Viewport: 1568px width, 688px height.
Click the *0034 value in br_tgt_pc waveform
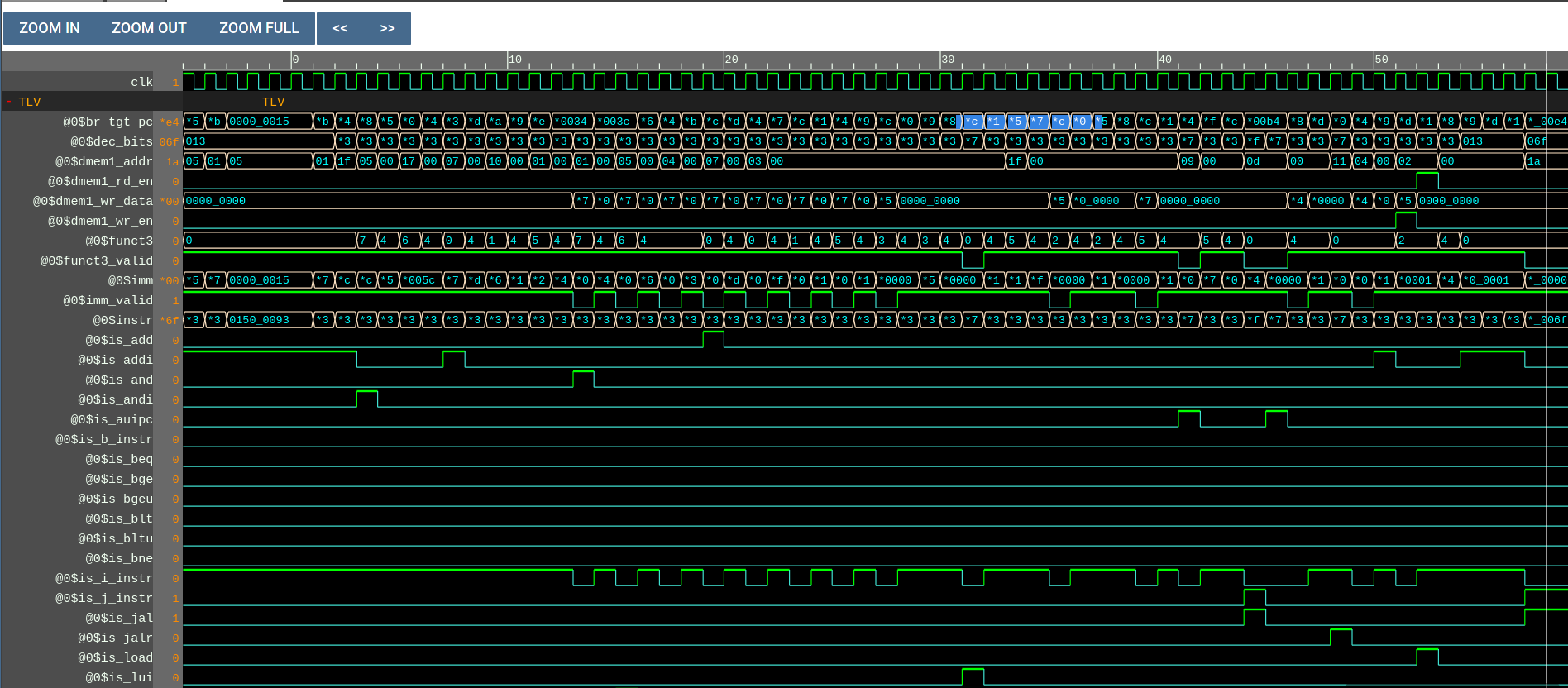point(571,122)
